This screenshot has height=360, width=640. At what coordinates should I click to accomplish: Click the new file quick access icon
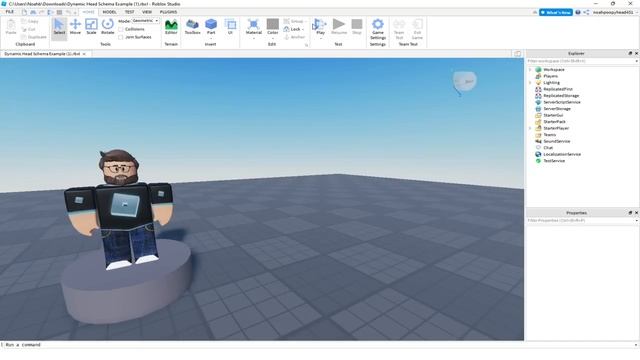(24, 12)
